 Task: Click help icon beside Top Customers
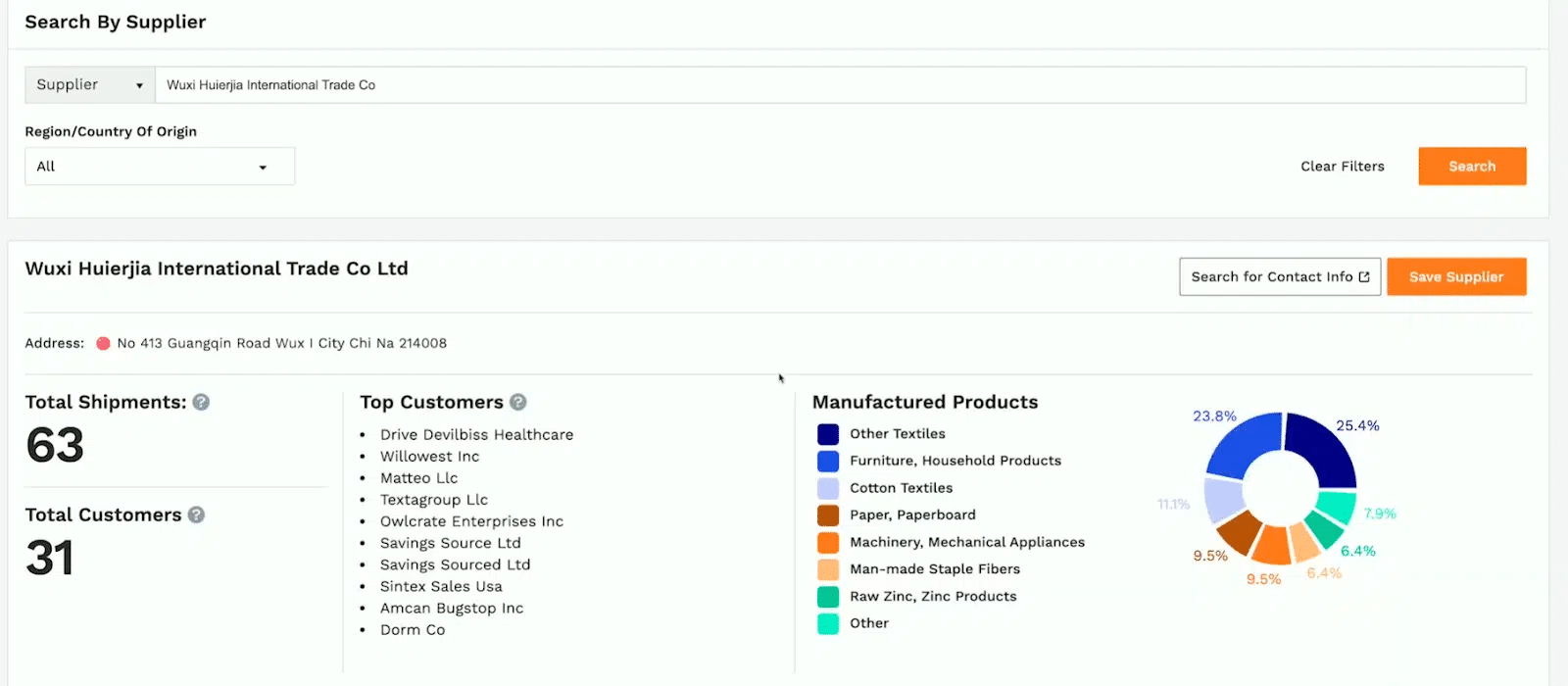pos(518,402)
